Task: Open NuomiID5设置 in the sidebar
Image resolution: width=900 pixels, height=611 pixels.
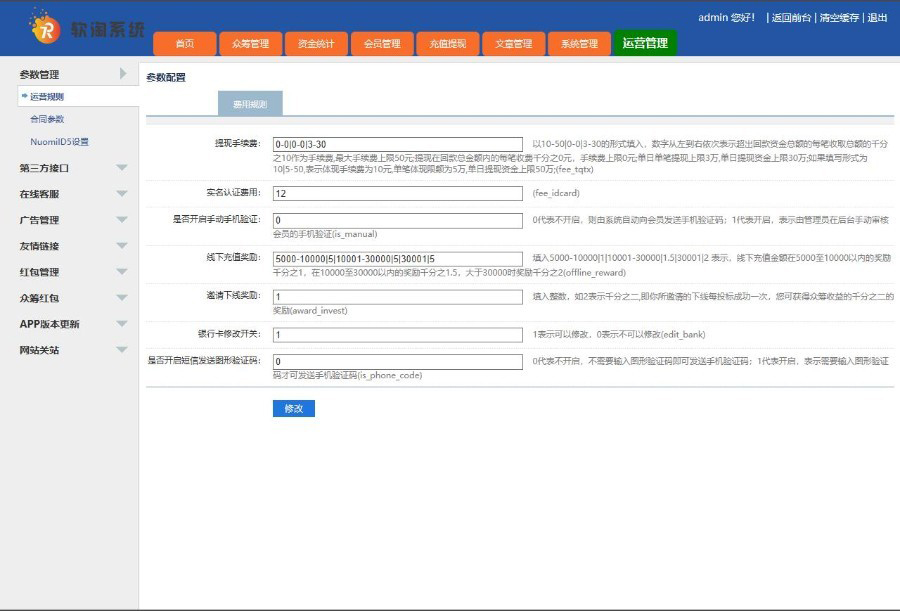Action: click(59, 142)
